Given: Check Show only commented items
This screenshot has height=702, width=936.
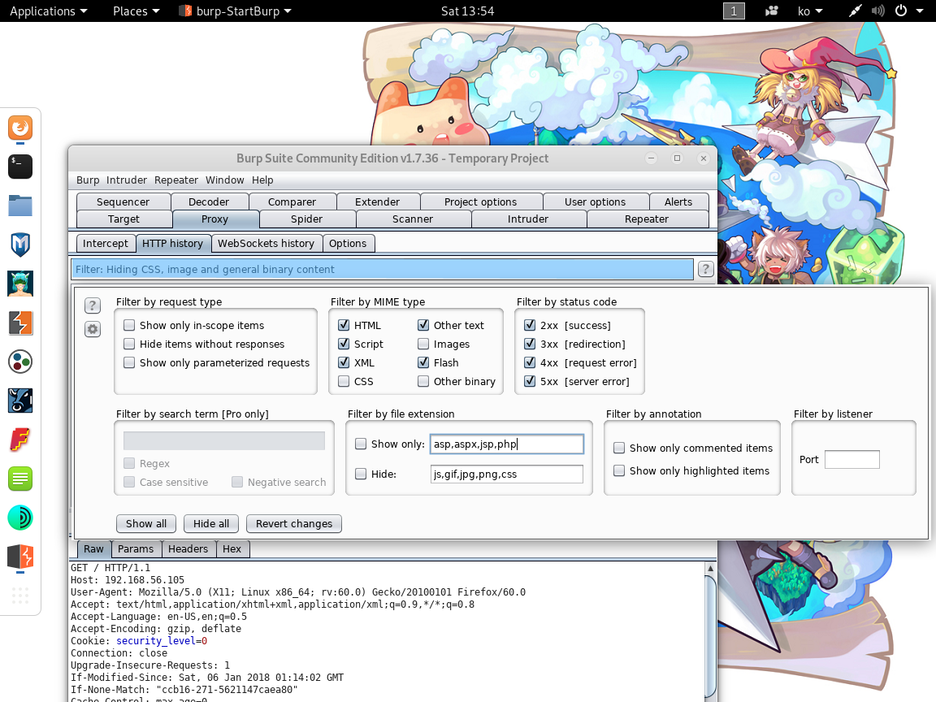Looking at the screenshot, I should (619, 448).
